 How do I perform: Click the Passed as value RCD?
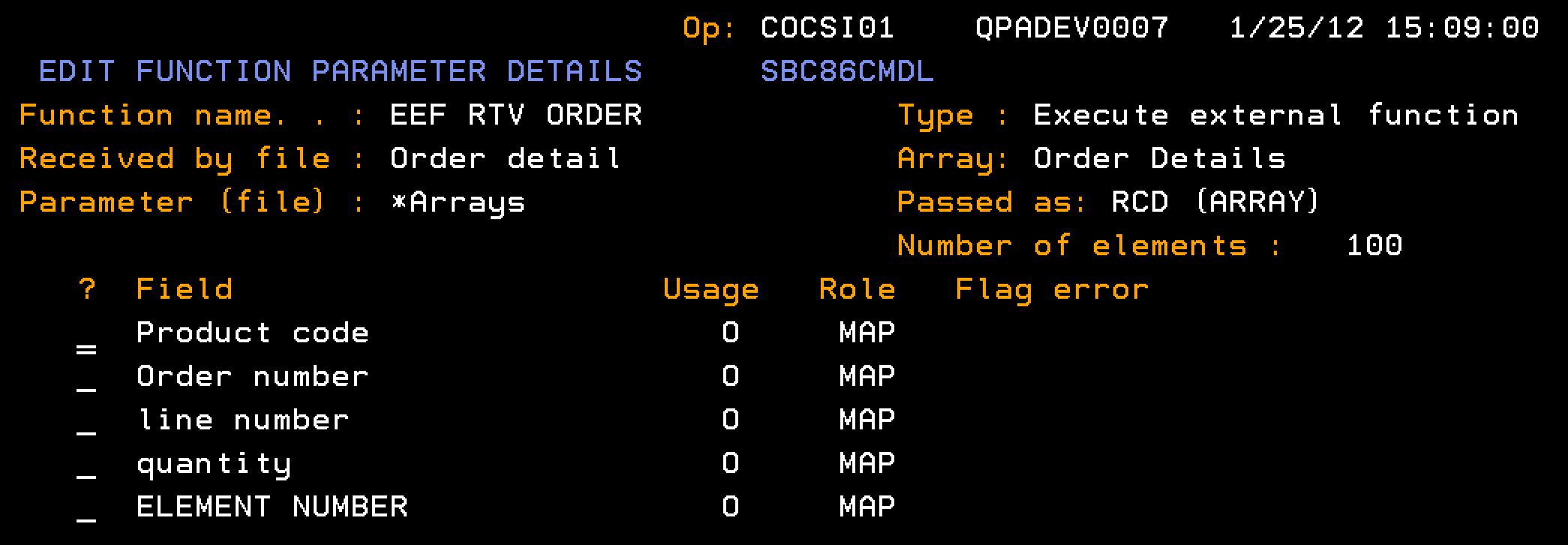(1140, 202)
